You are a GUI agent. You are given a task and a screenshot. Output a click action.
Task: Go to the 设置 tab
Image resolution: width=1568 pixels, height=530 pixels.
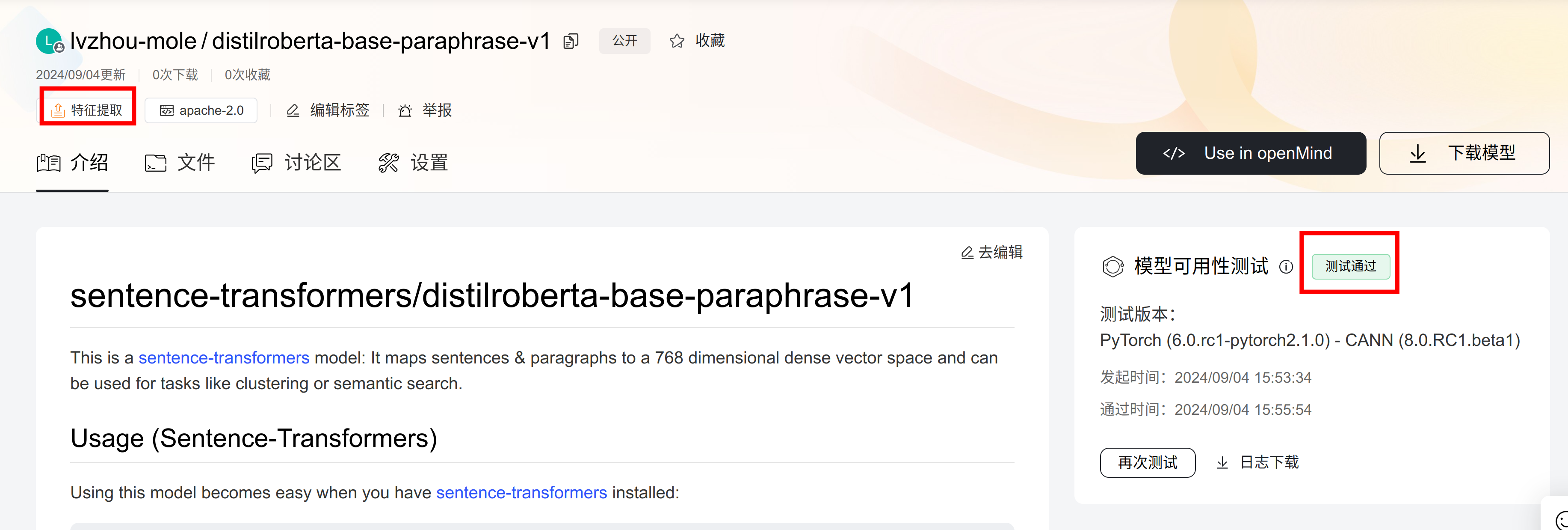[413, 163]
